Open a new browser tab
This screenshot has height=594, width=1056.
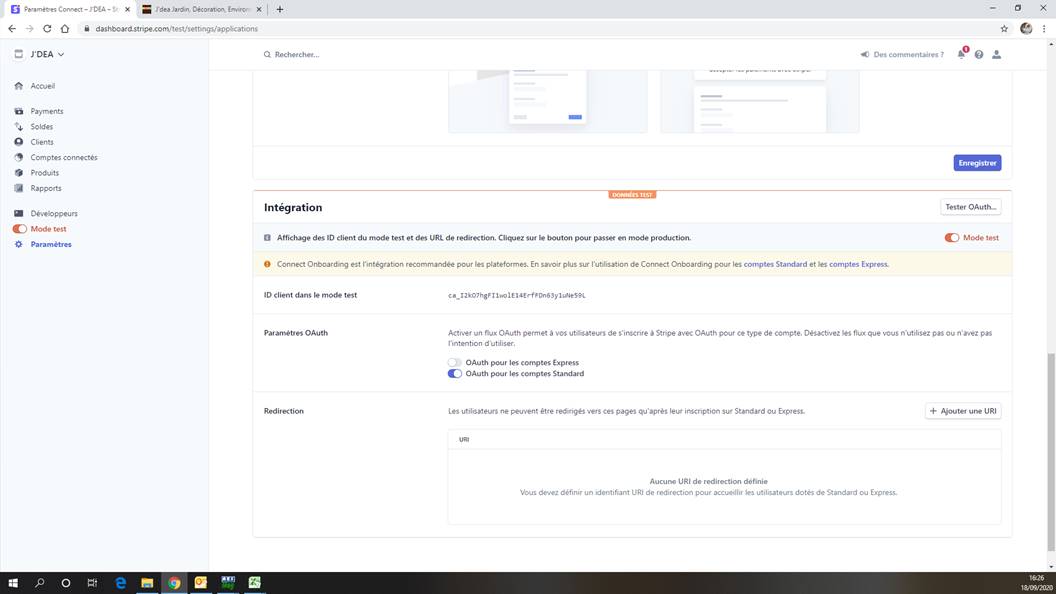point(279,9)
